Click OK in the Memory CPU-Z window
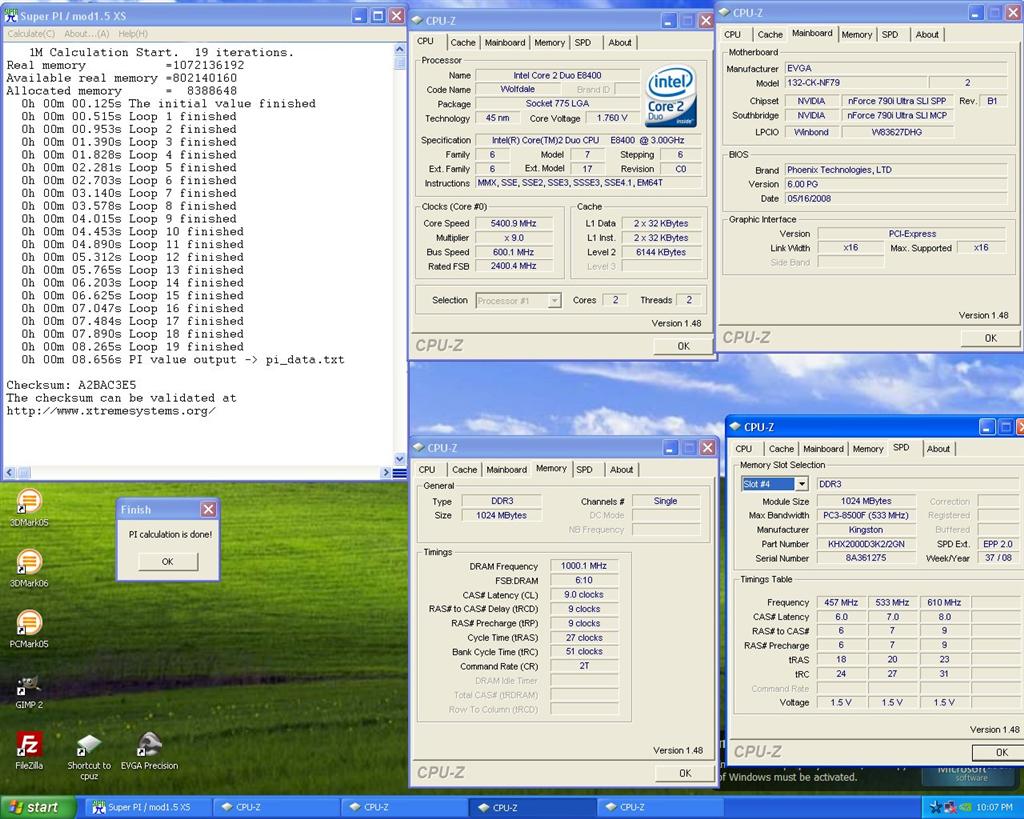The image size is (1024, 819). click(684, 773)
